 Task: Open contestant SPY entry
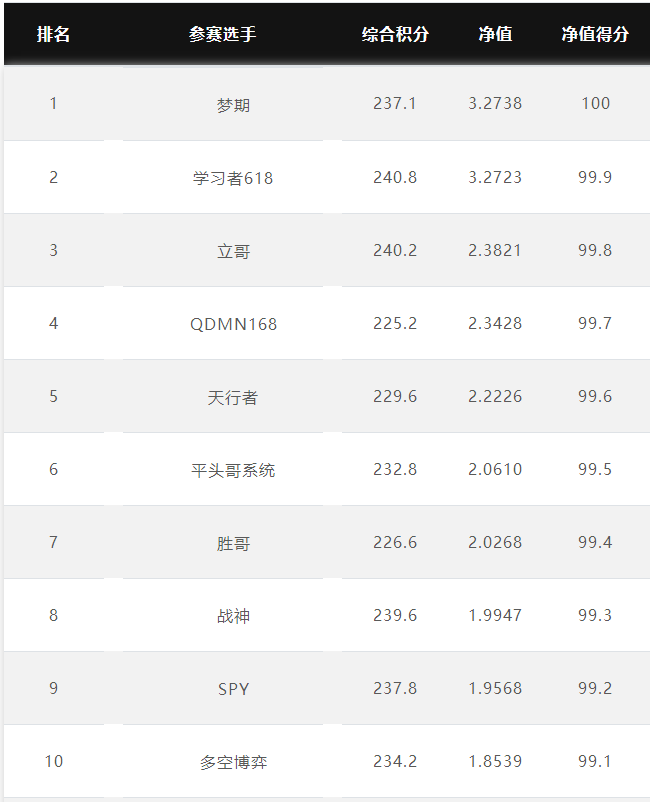(233, 689)
